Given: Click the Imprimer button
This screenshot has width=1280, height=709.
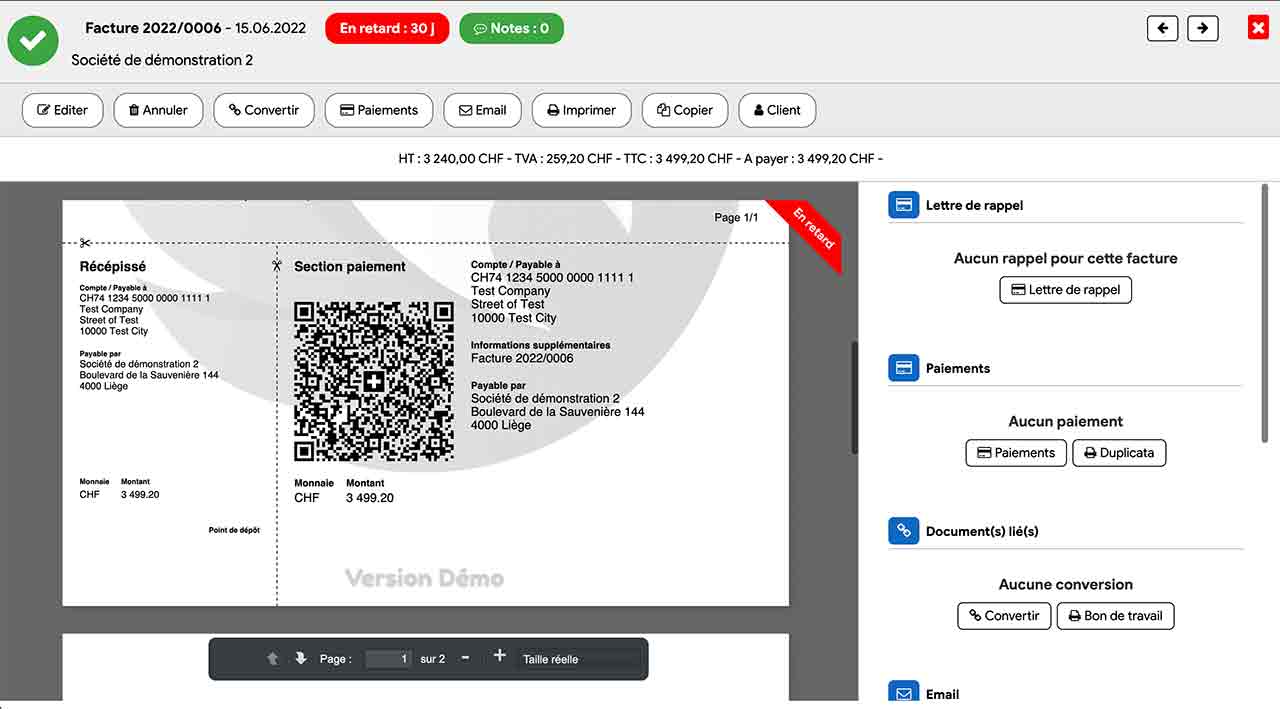Looking at the screenshot, I should coord(581,110).
